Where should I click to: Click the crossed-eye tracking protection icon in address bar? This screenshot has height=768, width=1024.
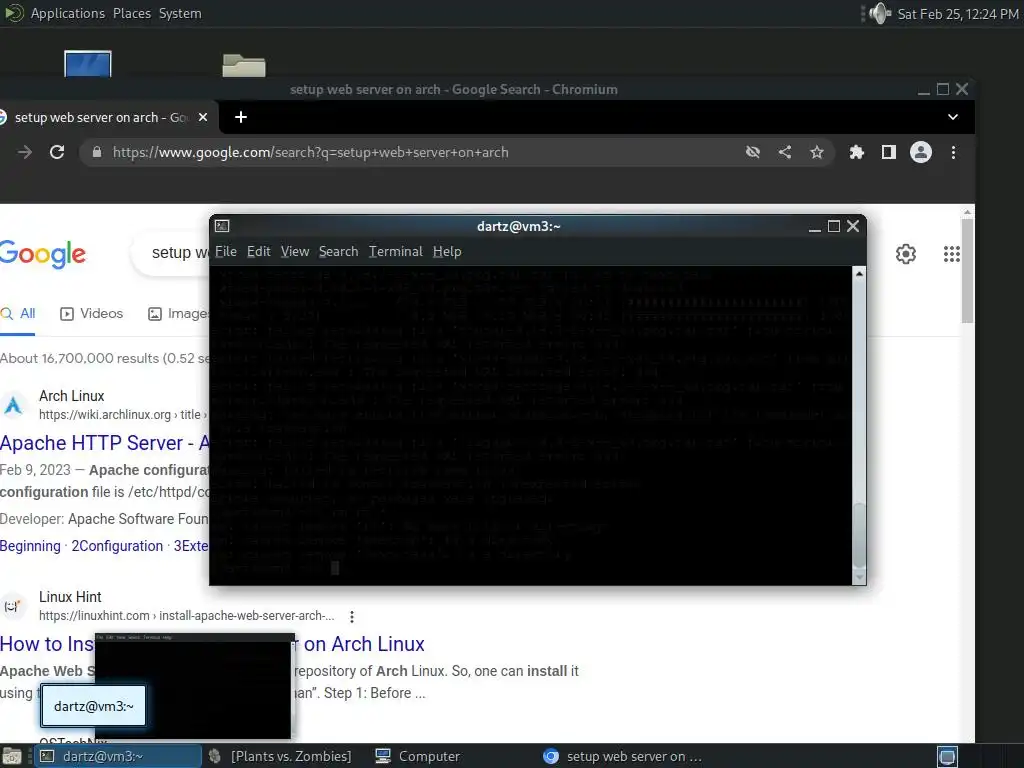(752, 152)
